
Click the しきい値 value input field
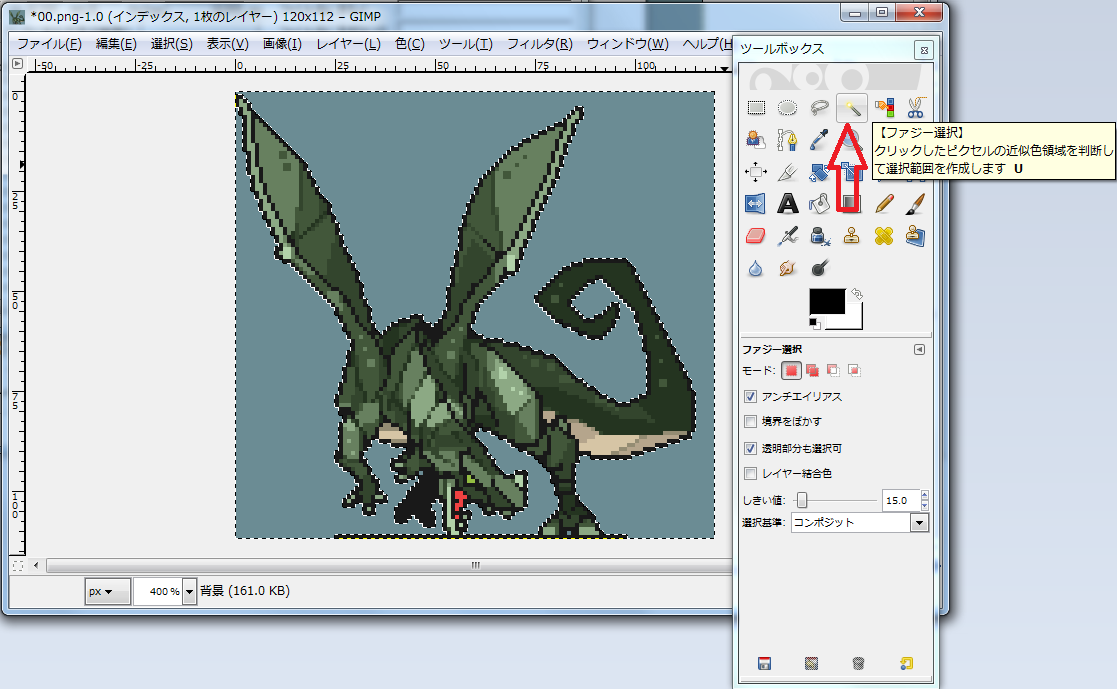point(898,500)
